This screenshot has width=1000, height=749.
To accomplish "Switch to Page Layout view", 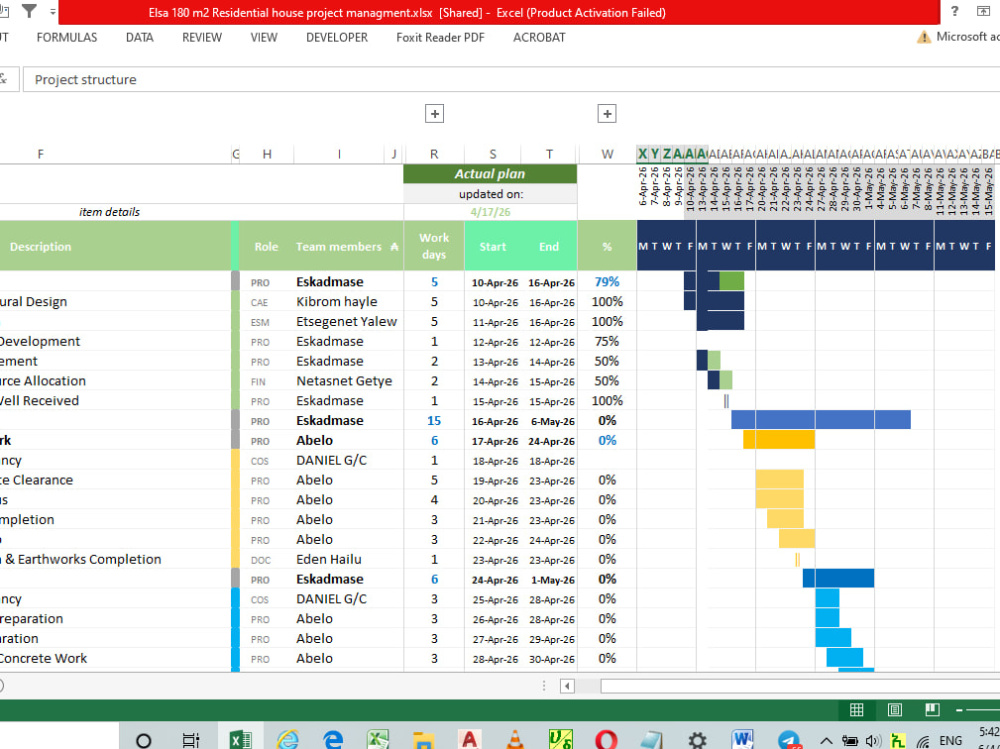I will 895,709.
